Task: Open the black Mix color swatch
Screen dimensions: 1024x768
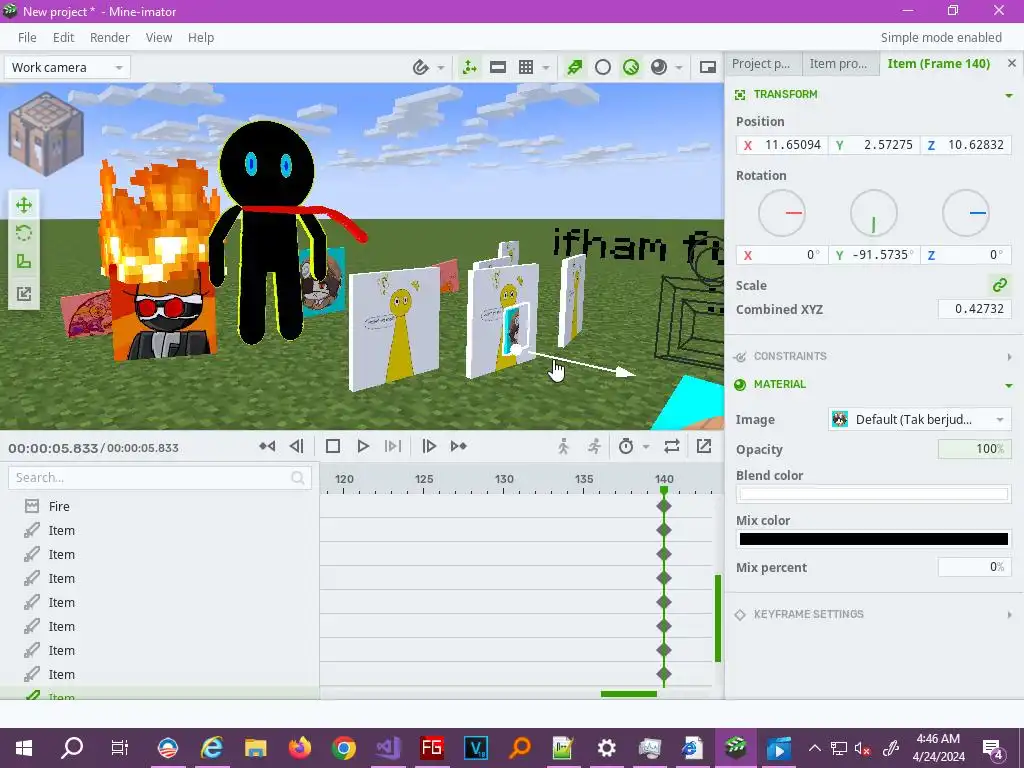Action: (x=874, y=539)
